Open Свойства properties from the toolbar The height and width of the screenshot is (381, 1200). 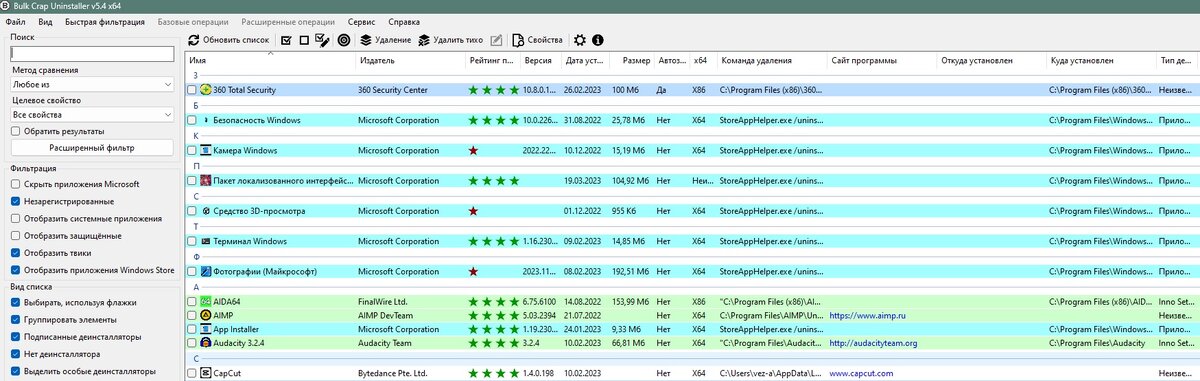pos(537,40)
